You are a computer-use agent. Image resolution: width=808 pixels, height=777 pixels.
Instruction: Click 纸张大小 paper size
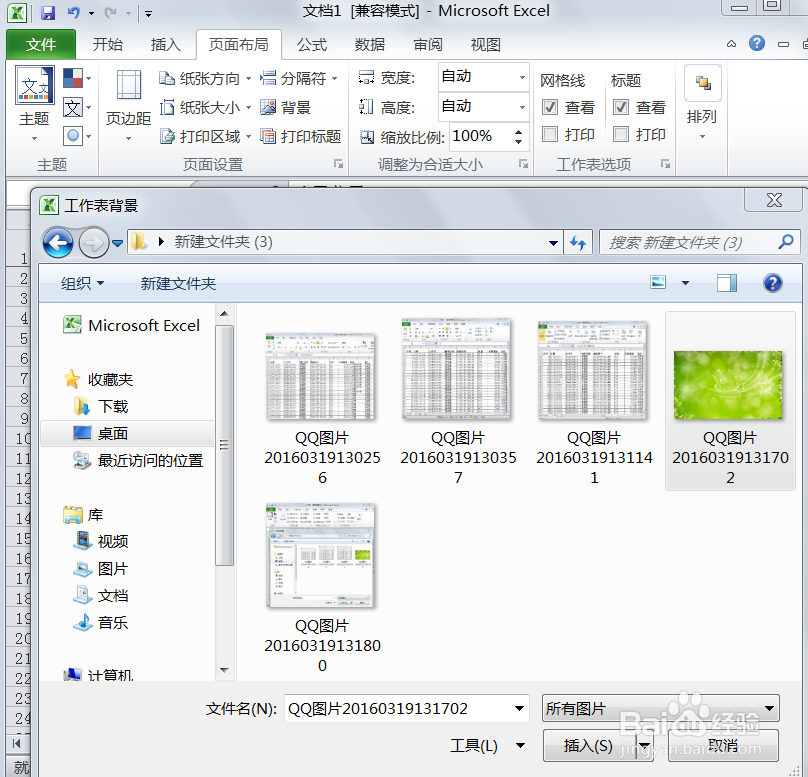tap(205, 107)
